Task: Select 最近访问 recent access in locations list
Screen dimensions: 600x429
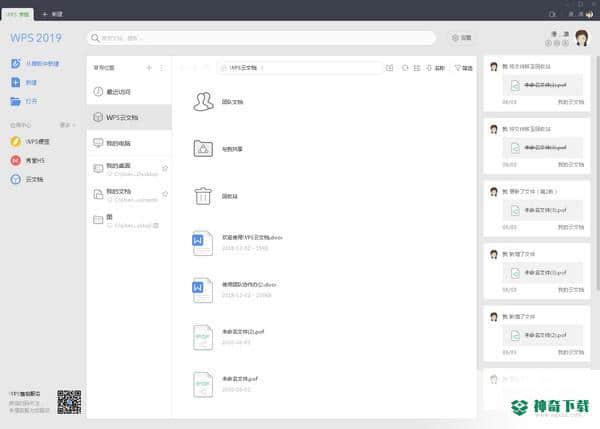Action: click(x=129, y=91)
